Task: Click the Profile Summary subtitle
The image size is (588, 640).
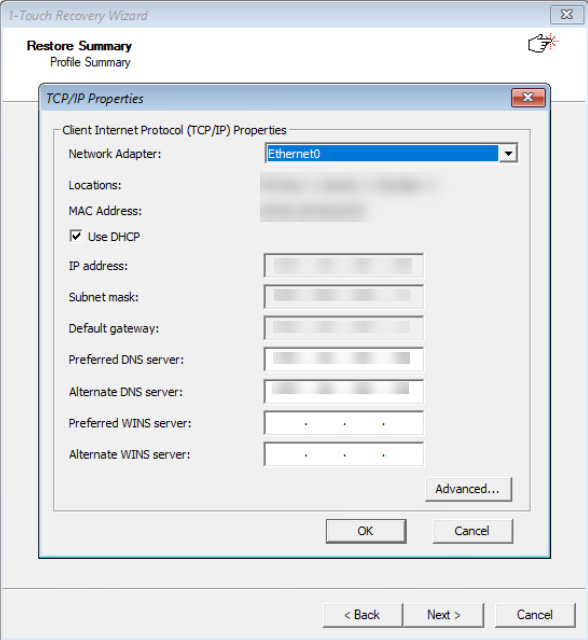Action: tap(90, 62)
